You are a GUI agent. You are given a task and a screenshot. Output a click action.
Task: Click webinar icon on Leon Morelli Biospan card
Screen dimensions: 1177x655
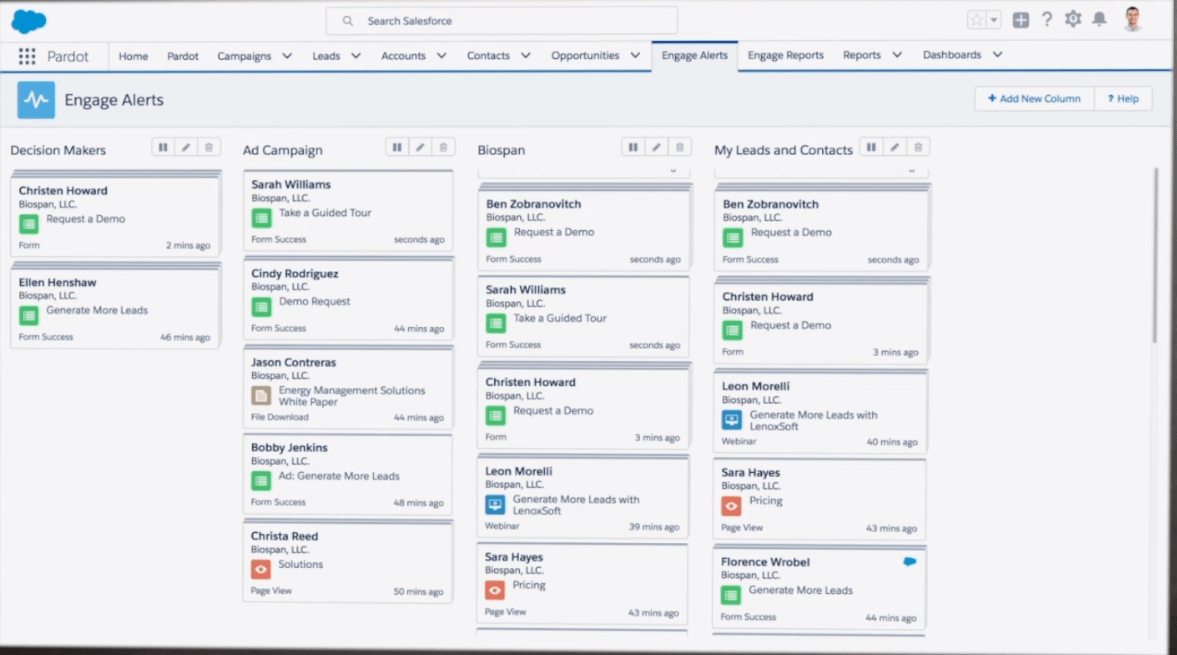(x=495, y=505)
